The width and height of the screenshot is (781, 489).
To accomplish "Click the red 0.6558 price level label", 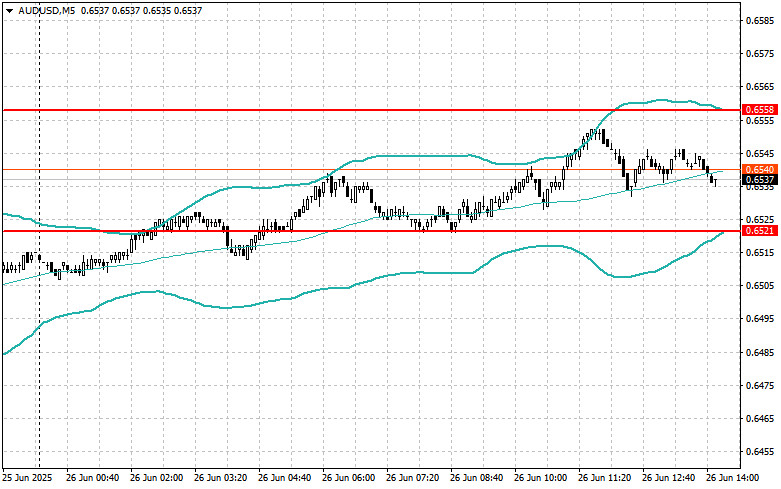I will pos(760,110).
